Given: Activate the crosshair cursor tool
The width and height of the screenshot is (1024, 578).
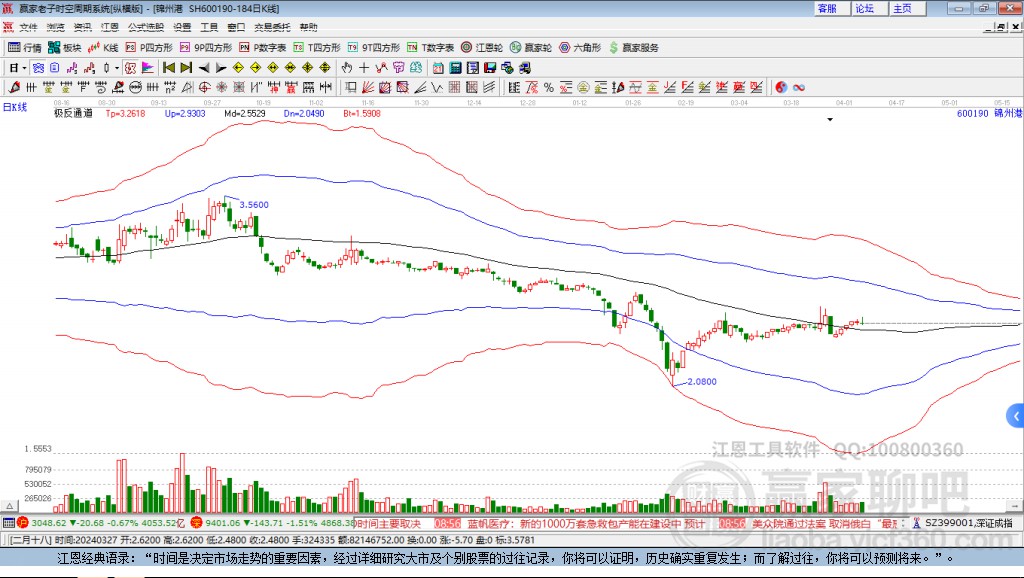Looking at the screenshot, I should coord(364,68).
